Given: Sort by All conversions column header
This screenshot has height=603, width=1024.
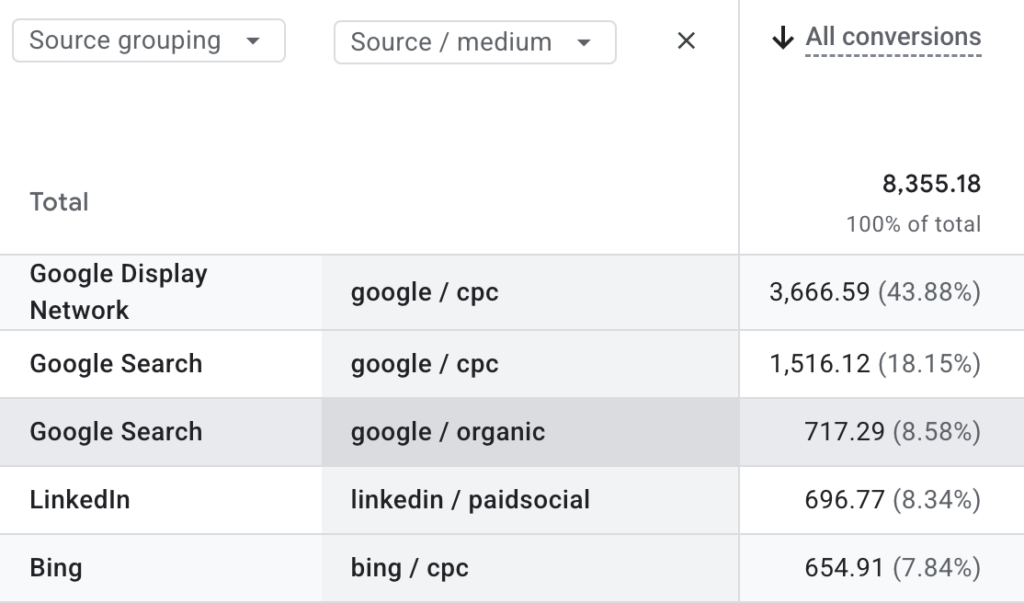Looking at the screenshot, I should [x=893, y=37].
